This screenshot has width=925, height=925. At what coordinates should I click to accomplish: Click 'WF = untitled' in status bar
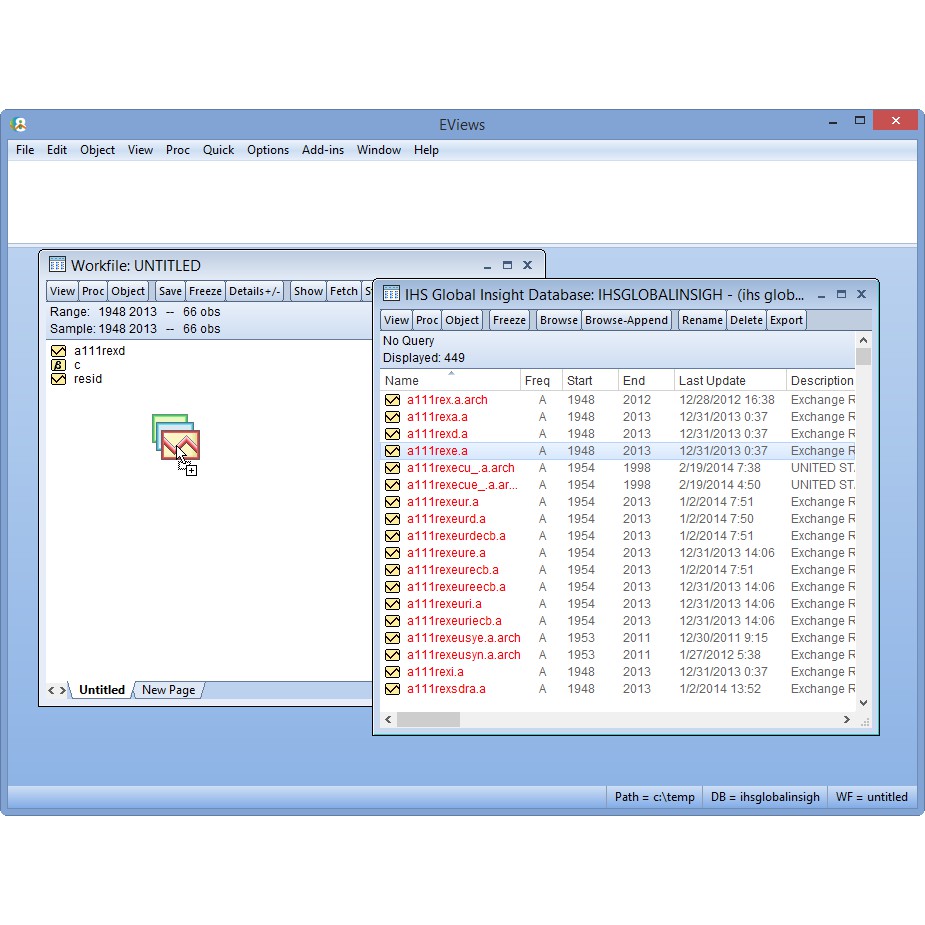pos(871,797)
